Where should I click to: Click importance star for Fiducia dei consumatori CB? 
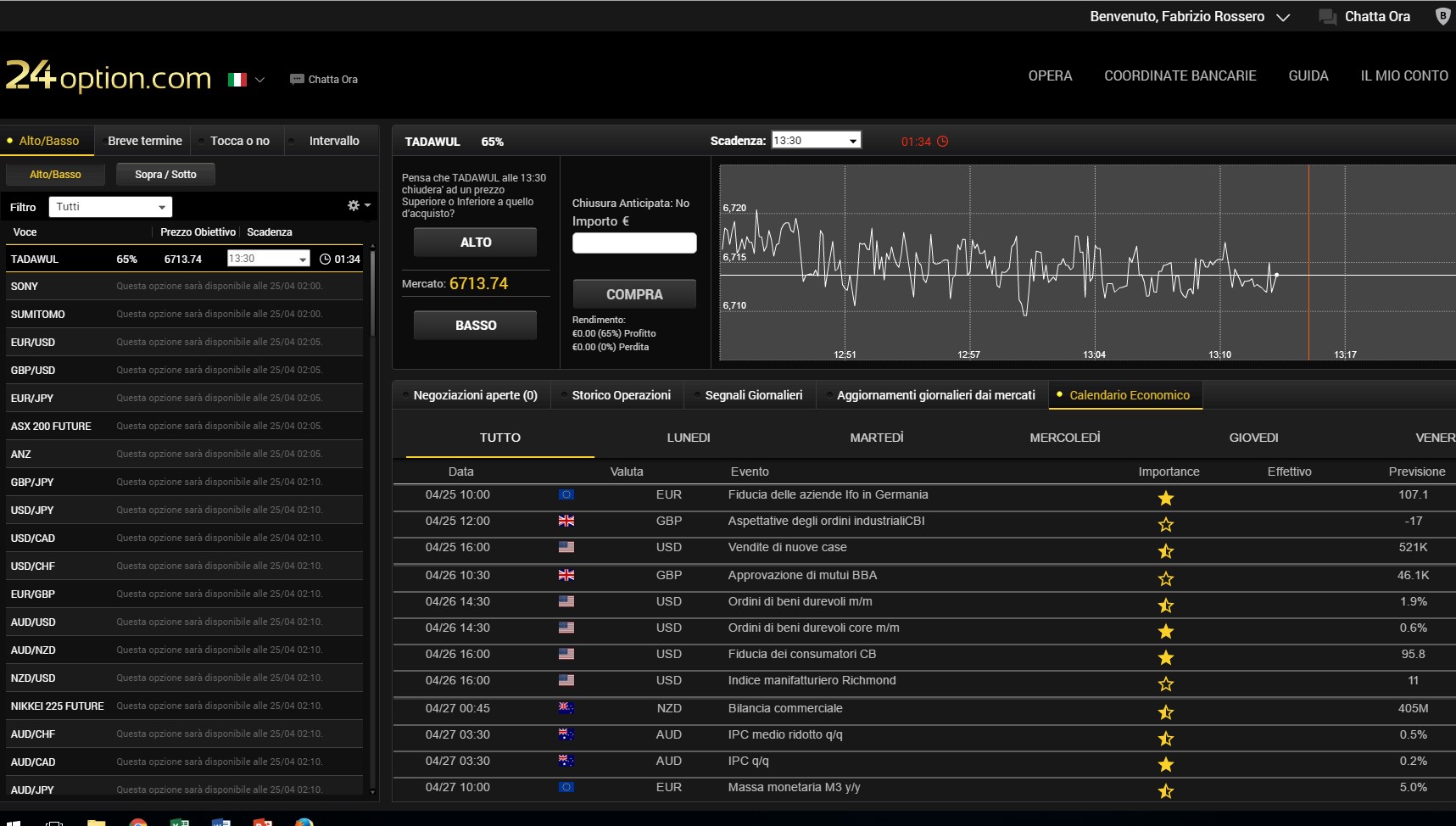coord(1166,657)
